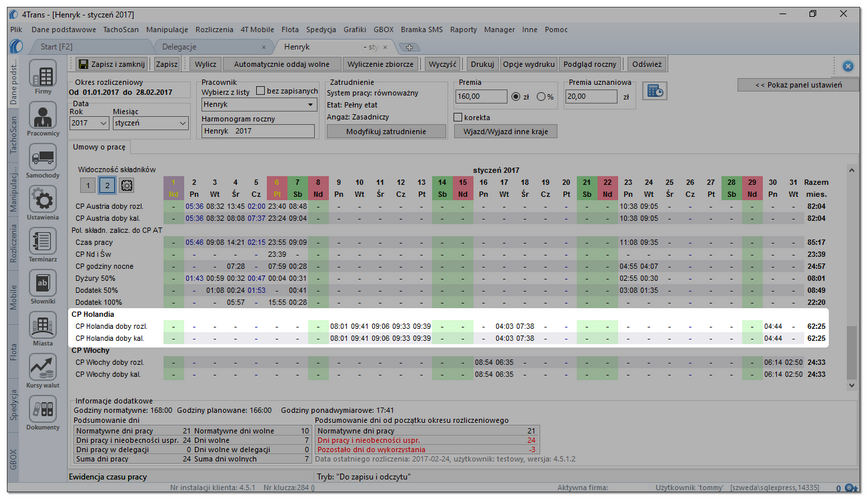
Task: Click the 4Trans logo icon beside the tabs
Action: point(17,46)
